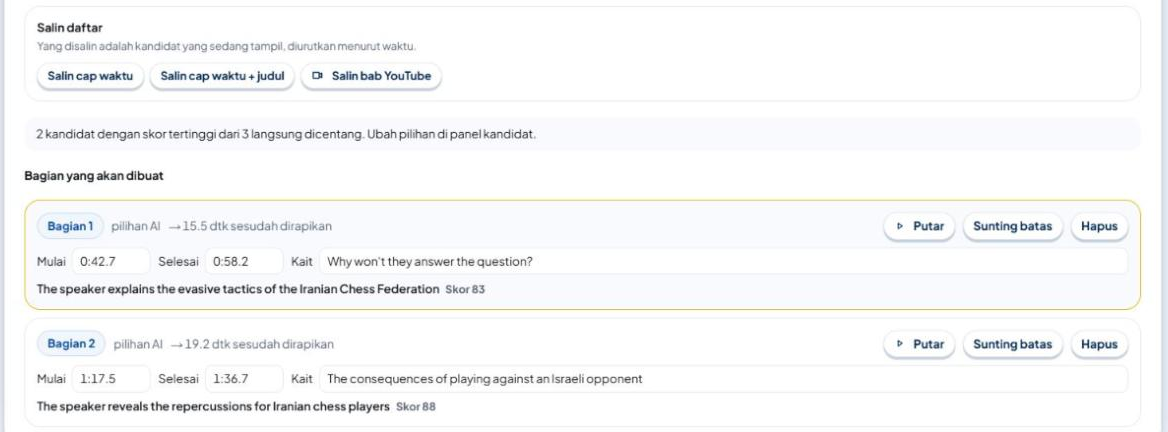Play Bagian 2 with Putar button
Image resolution: width=1168 pixels, height=432 pixels.
(919, 344)
